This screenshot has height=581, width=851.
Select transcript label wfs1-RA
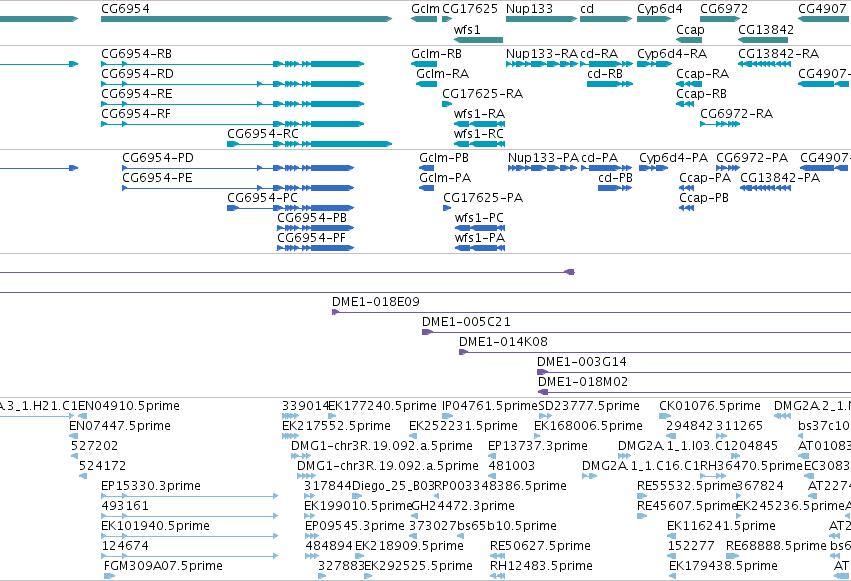point(479,114)
